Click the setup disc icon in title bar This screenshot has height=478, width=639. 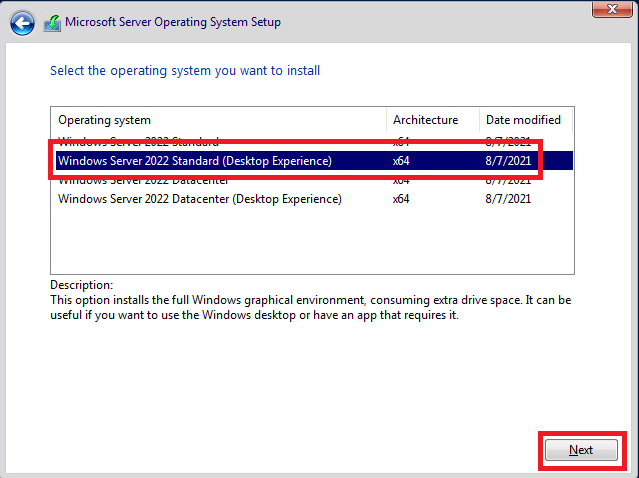(52, 22)
